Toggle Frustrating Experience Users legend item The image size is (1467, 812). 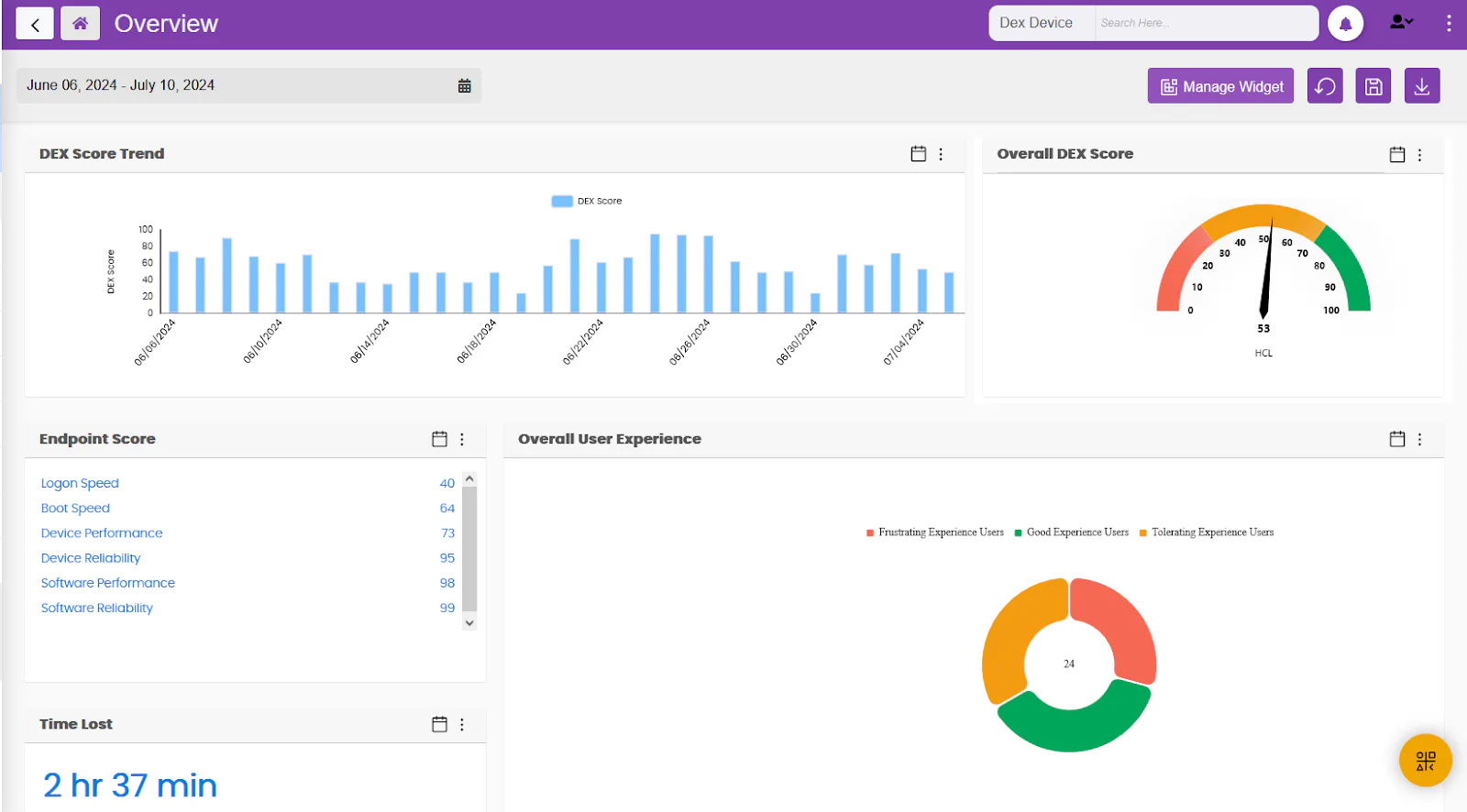[935, 532]
